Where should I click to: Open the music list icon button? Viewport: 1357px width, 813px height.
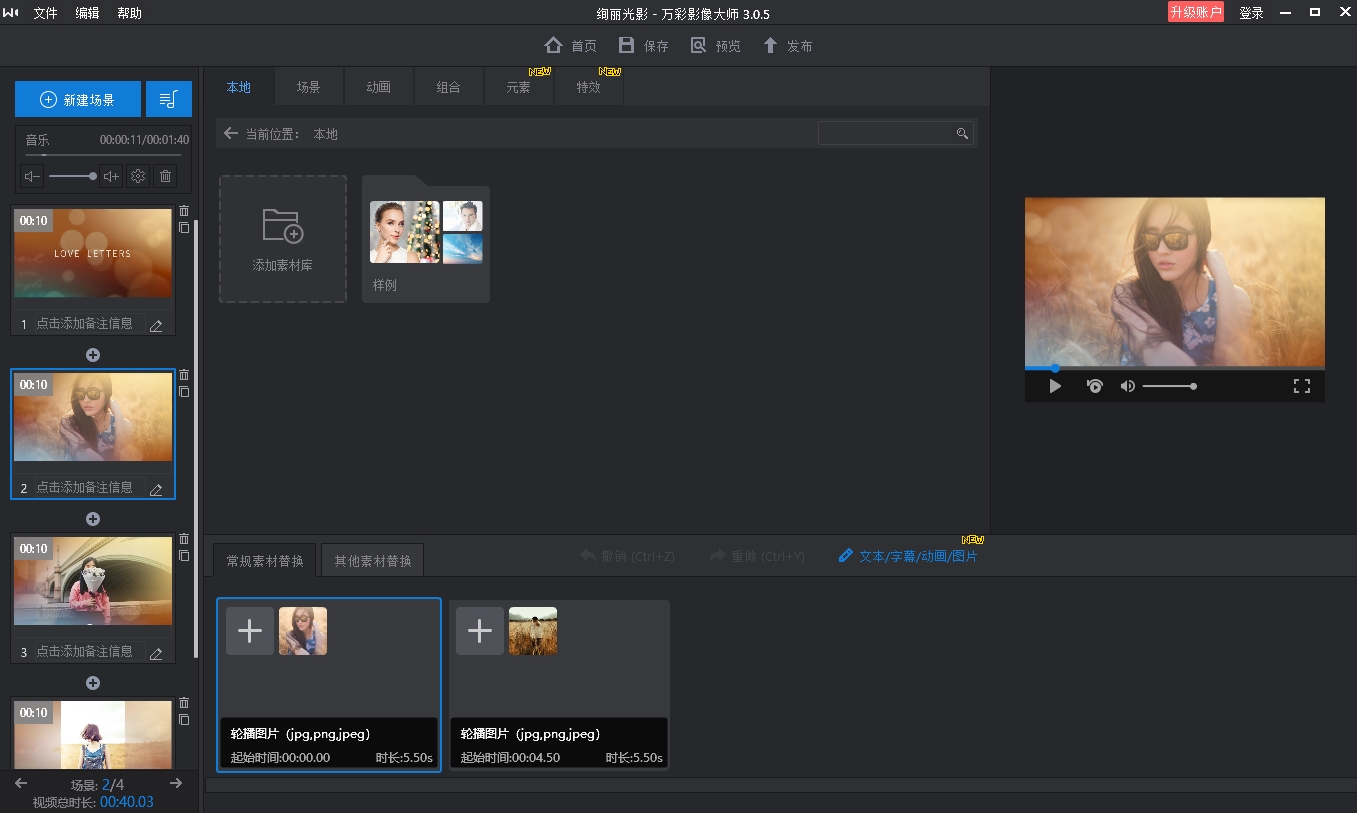coord(168,99)
